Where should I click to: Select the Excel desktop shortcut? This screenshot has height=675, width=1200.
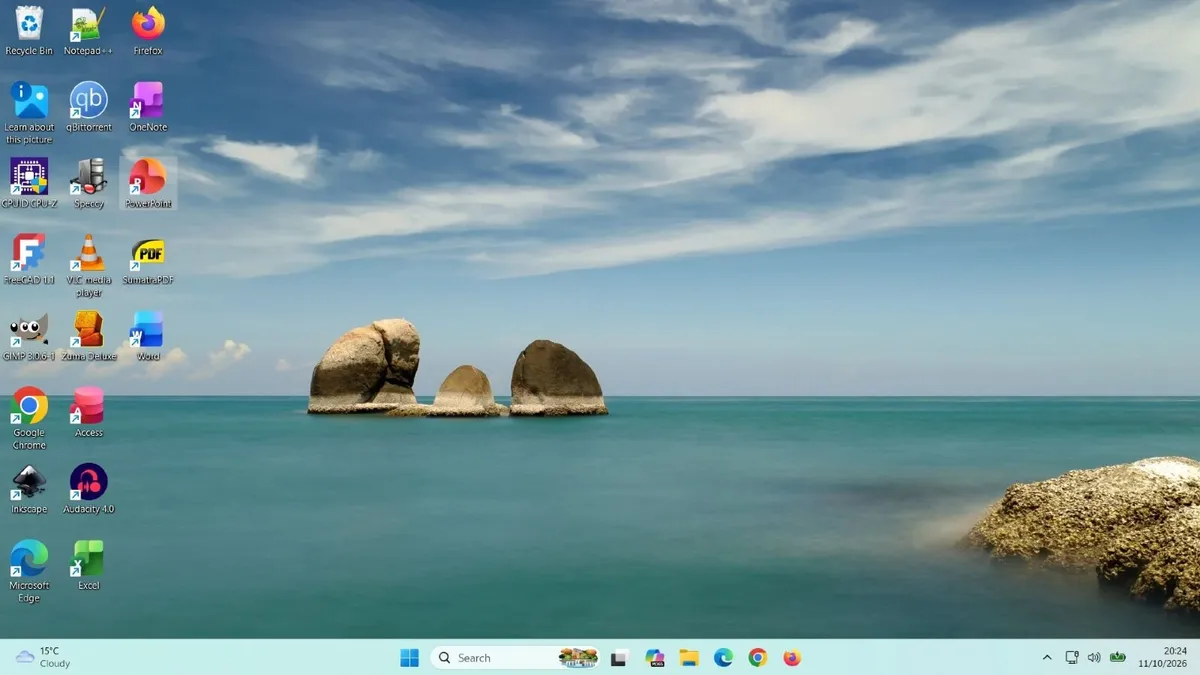(88, 566)
